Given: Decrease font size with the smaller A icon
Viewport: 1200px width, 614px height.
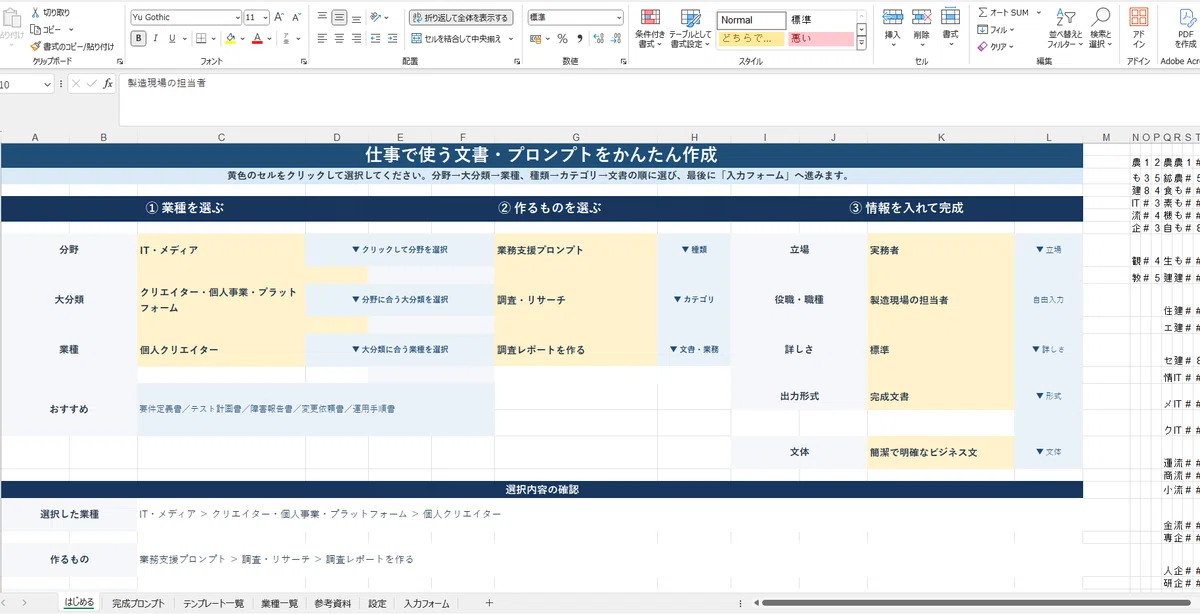Looking at the screenshot, I should pyautogui.click(x=297, y=17).
